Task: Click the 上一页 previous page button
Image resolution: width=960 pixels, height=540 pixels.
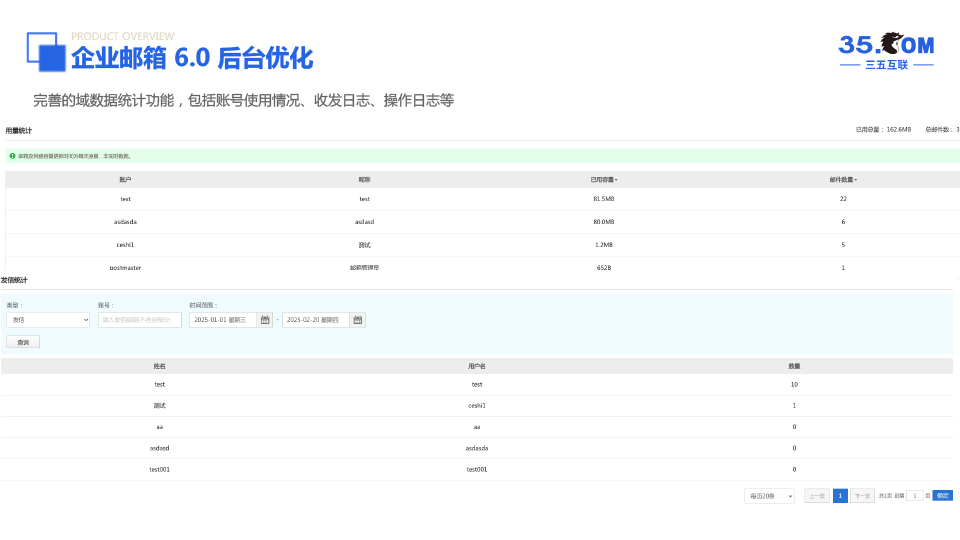Action: coord(817,496)
